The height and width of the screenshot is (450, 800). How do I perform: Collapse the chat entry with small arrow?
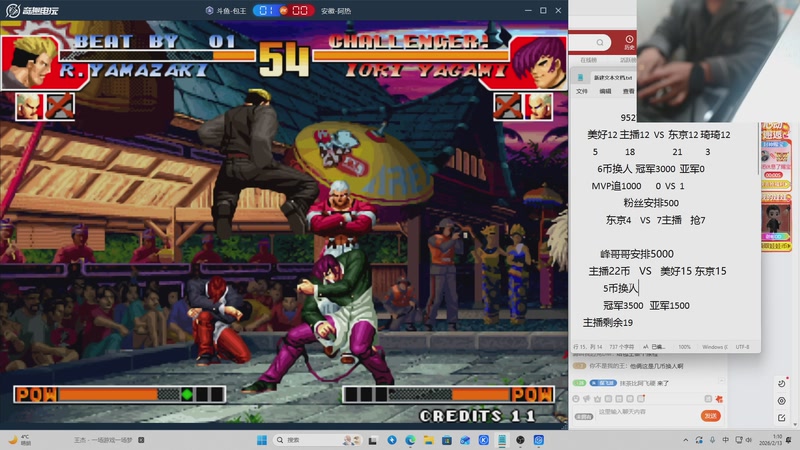tap(721, 380)
